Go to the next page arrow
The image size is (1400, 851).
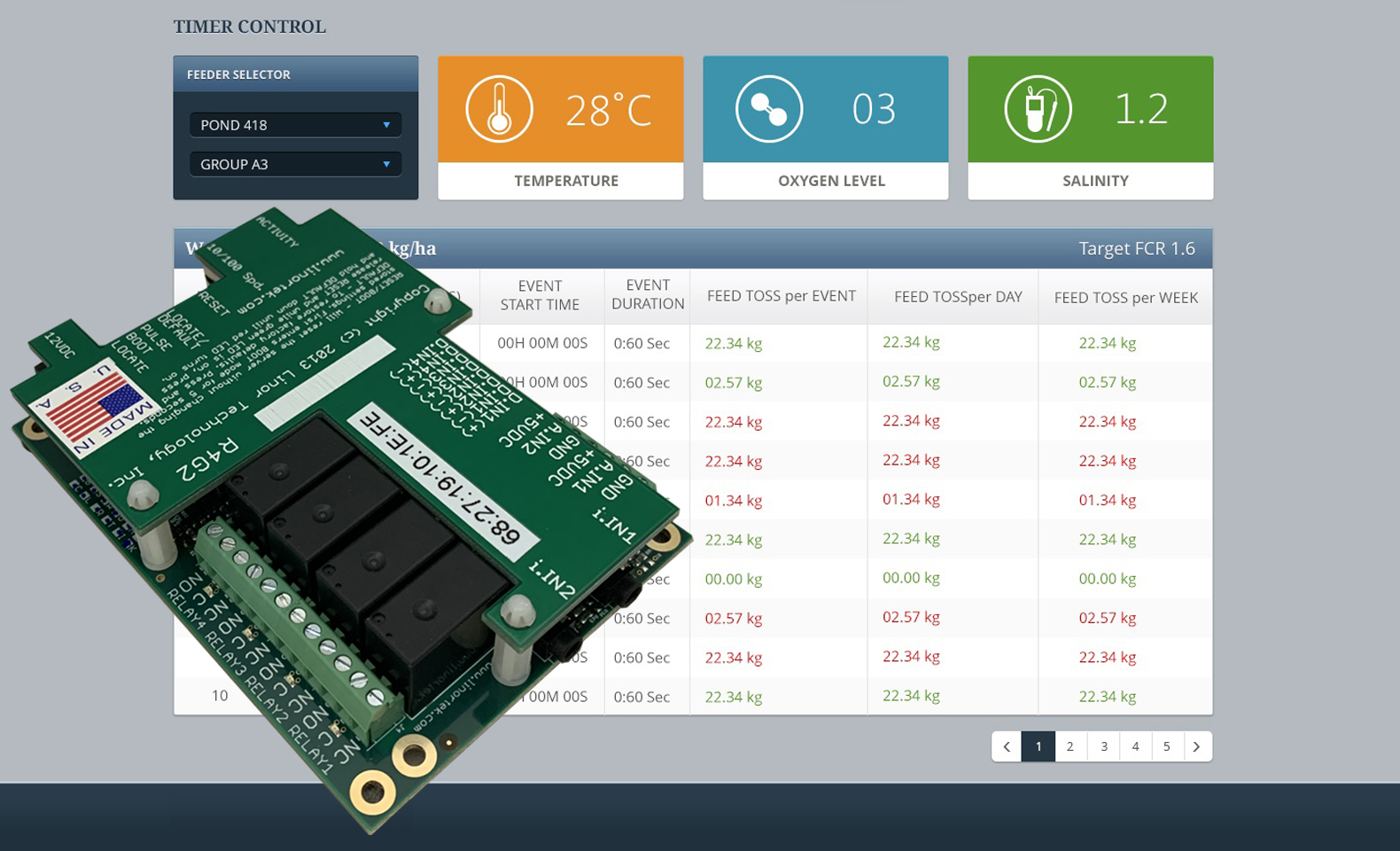pos(1197,746)
